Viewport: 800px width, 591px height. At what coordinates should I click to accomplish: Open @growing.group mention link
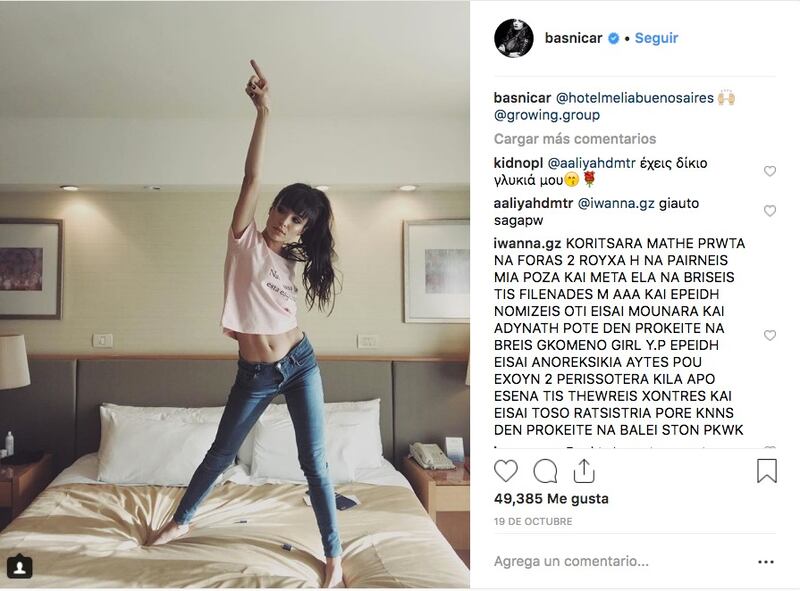546,115
